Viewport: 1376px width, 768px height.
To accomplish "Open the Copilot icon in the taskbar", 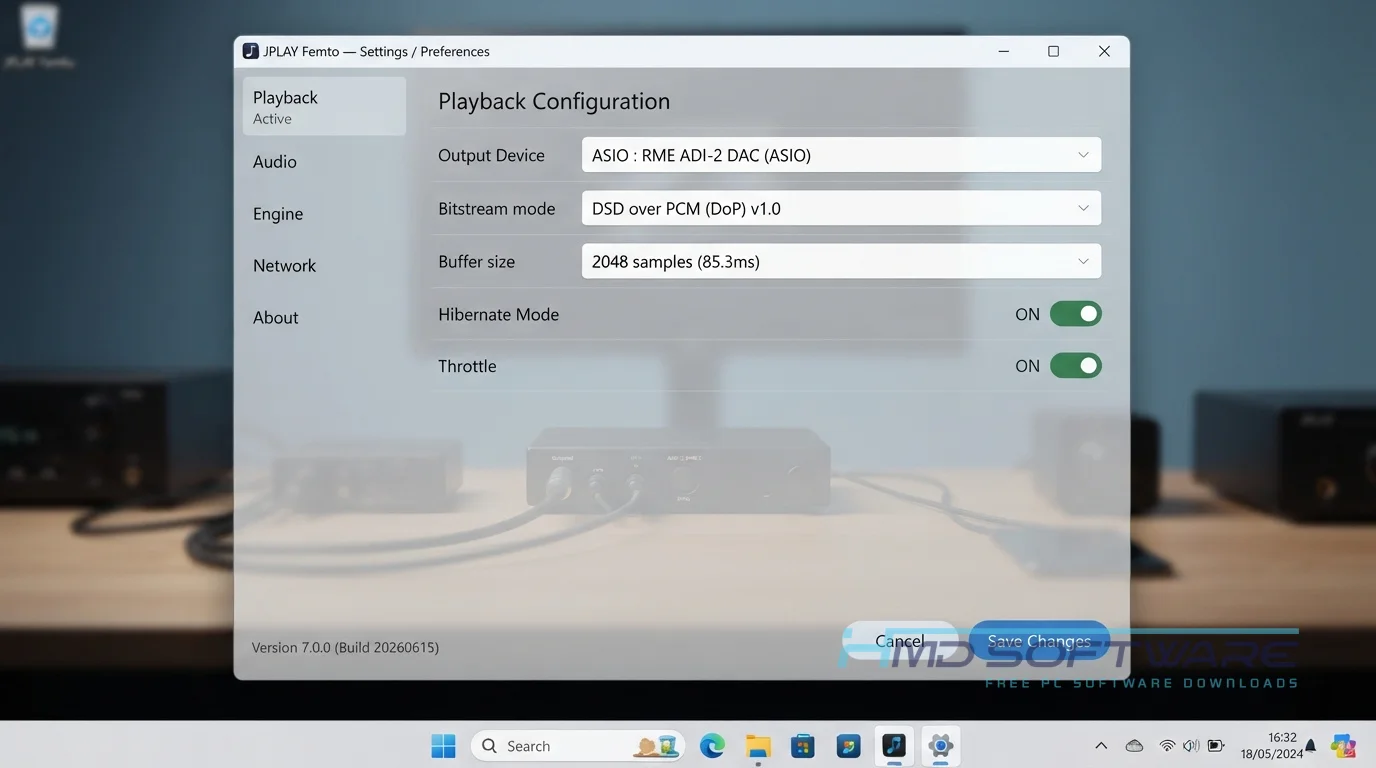I will tap(1343, 746).
